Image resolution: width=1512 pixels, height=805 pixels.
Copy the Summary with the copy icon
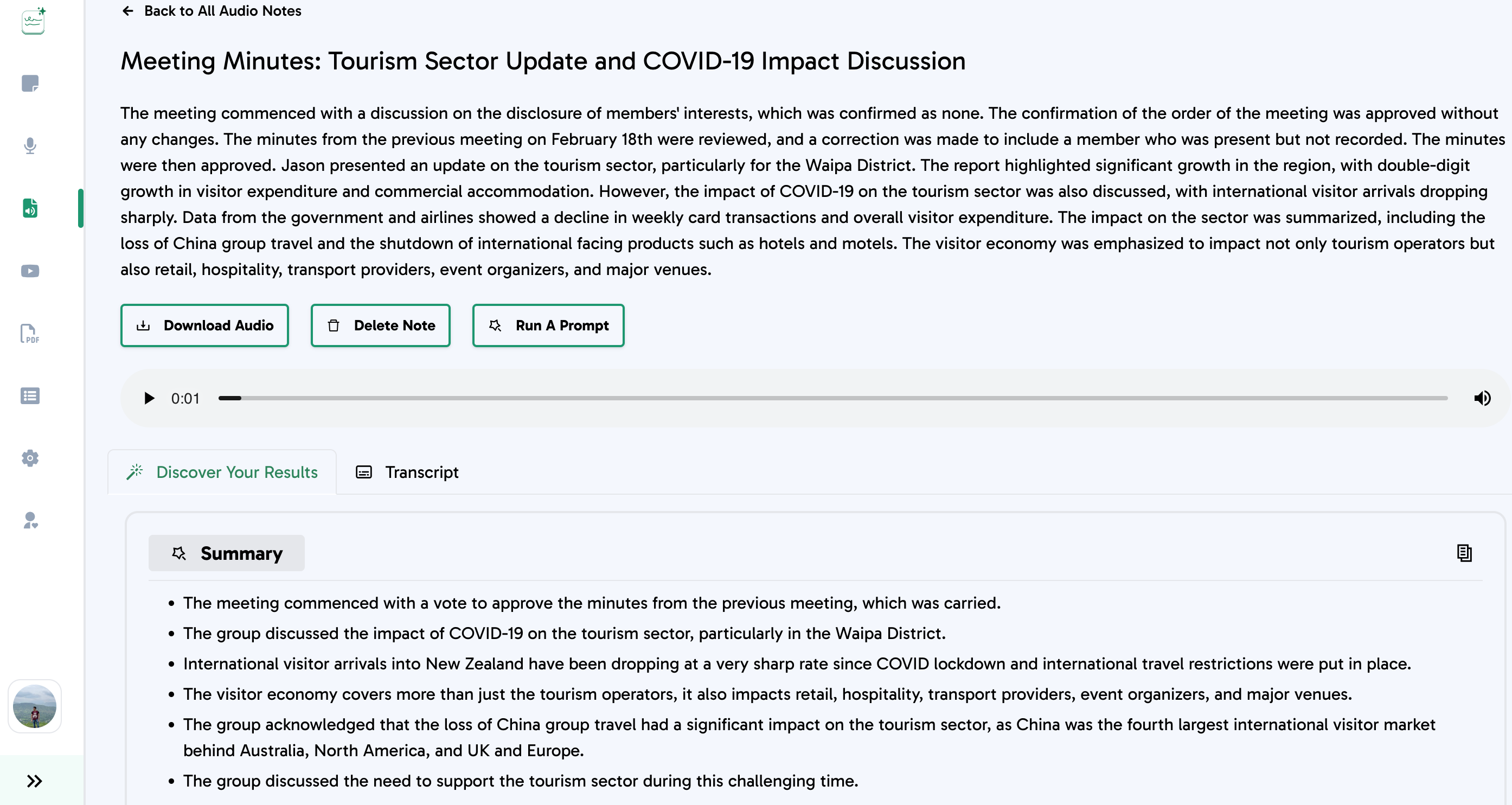click(1464, 553)
